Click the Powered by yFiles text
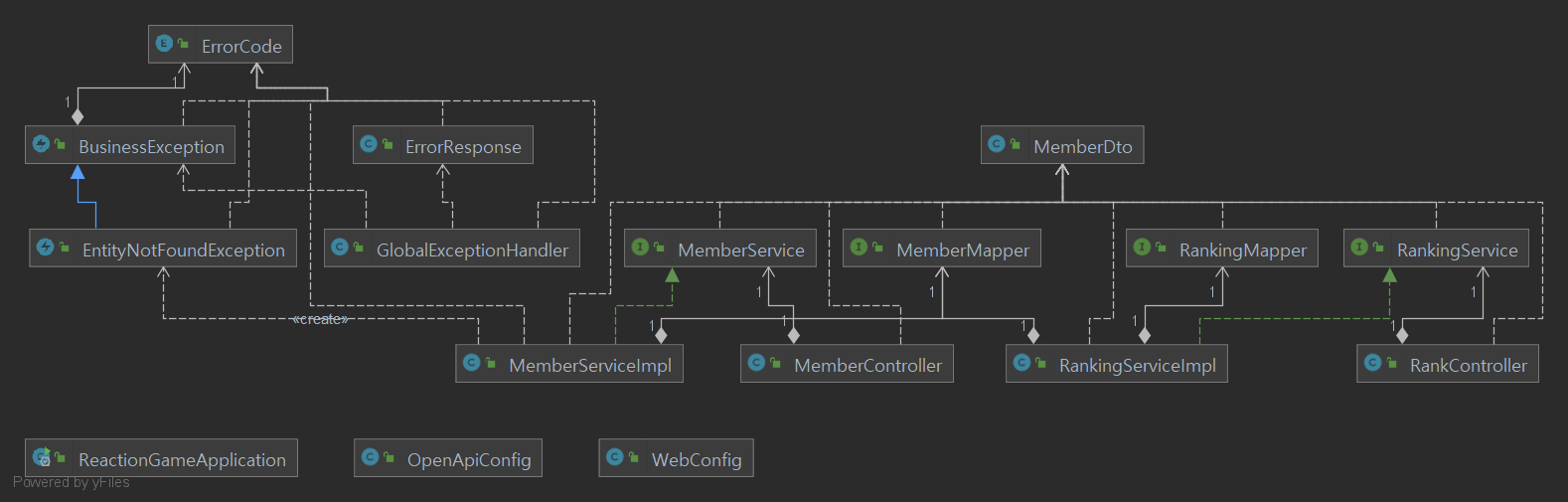This screenshot has height=502, width=1568. pos(72,482)
